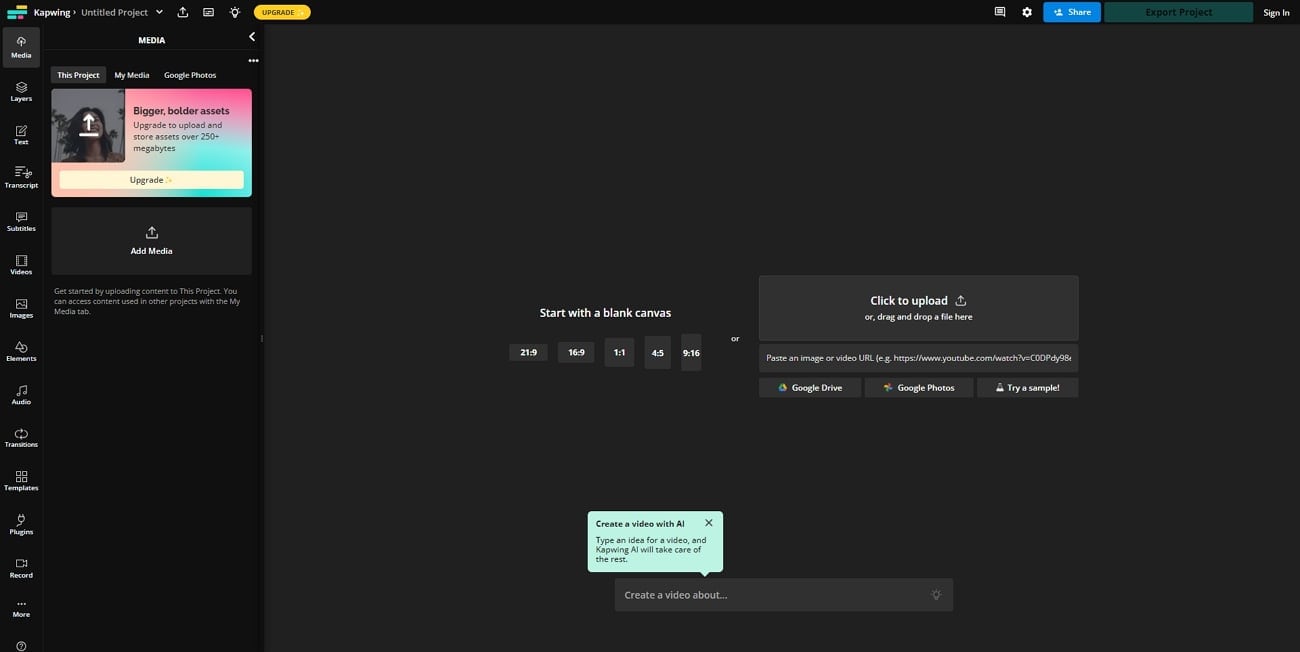Image resolution: width=1300 pixels, height=652 pixels.
Task: Click lightbulb icon in AI prompt field
Action: tap(936, 595)
